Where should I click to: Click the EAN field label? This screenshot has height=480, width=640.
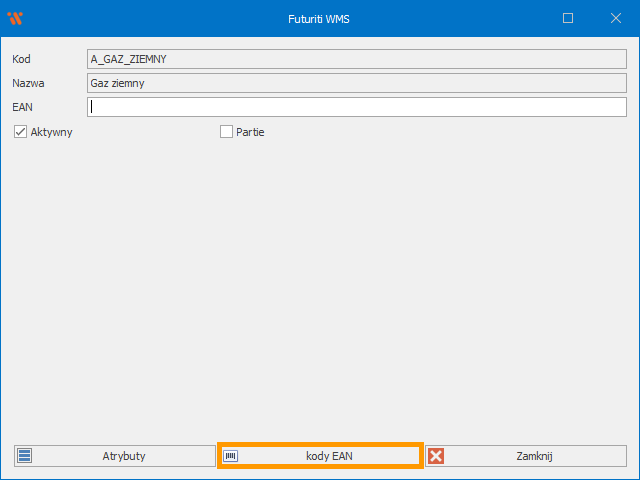coord(22,107)
